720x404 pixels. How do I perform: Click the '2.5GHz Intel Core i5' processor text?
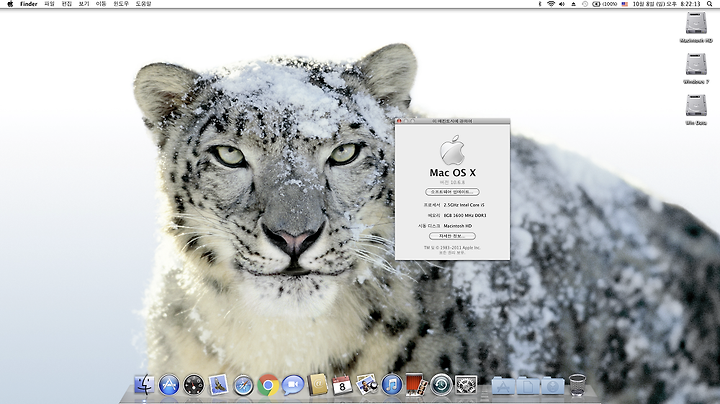(464, 205)
